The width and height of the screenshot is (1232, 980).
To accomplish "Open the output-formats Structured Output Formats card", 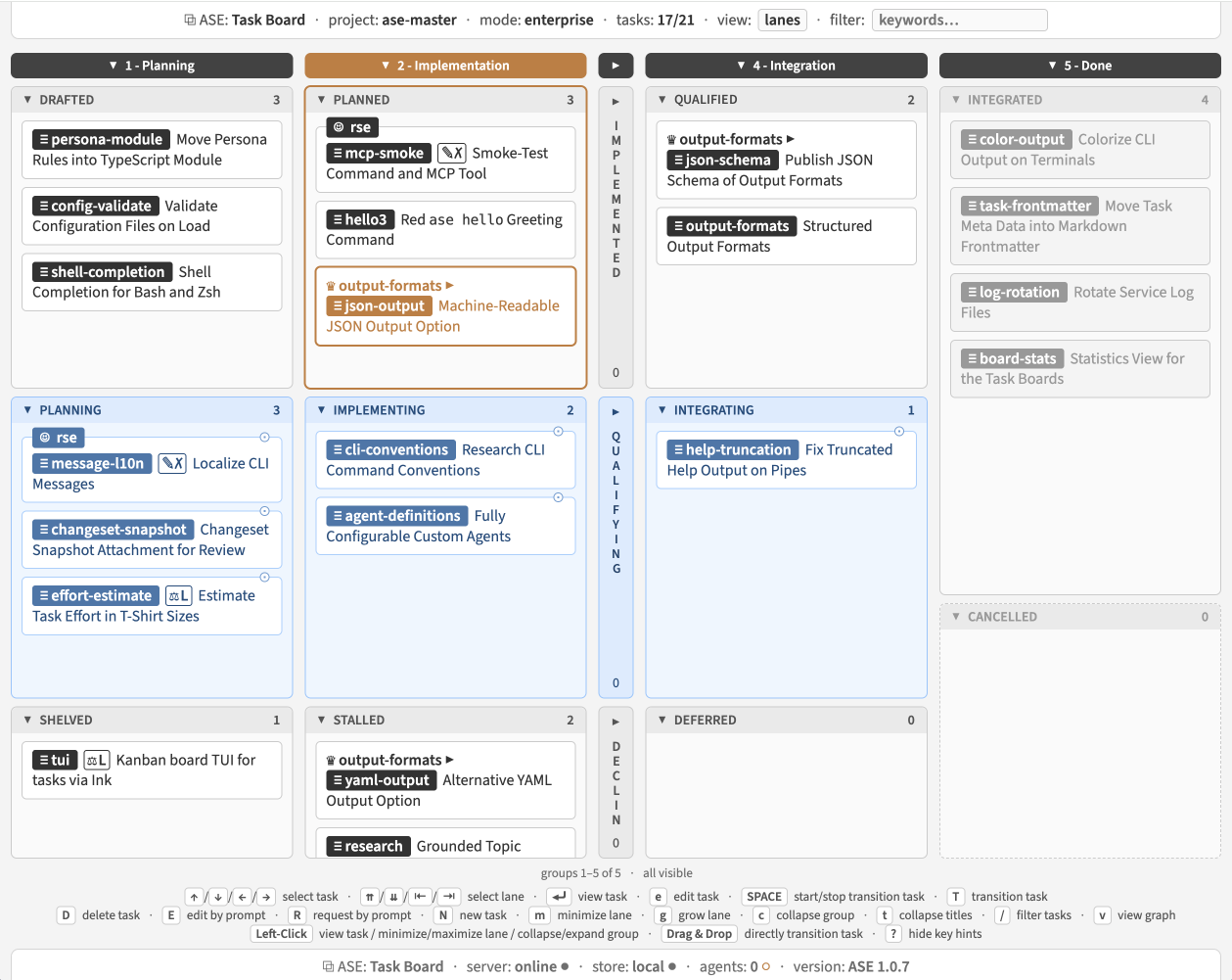I will [x=786, y=236].
